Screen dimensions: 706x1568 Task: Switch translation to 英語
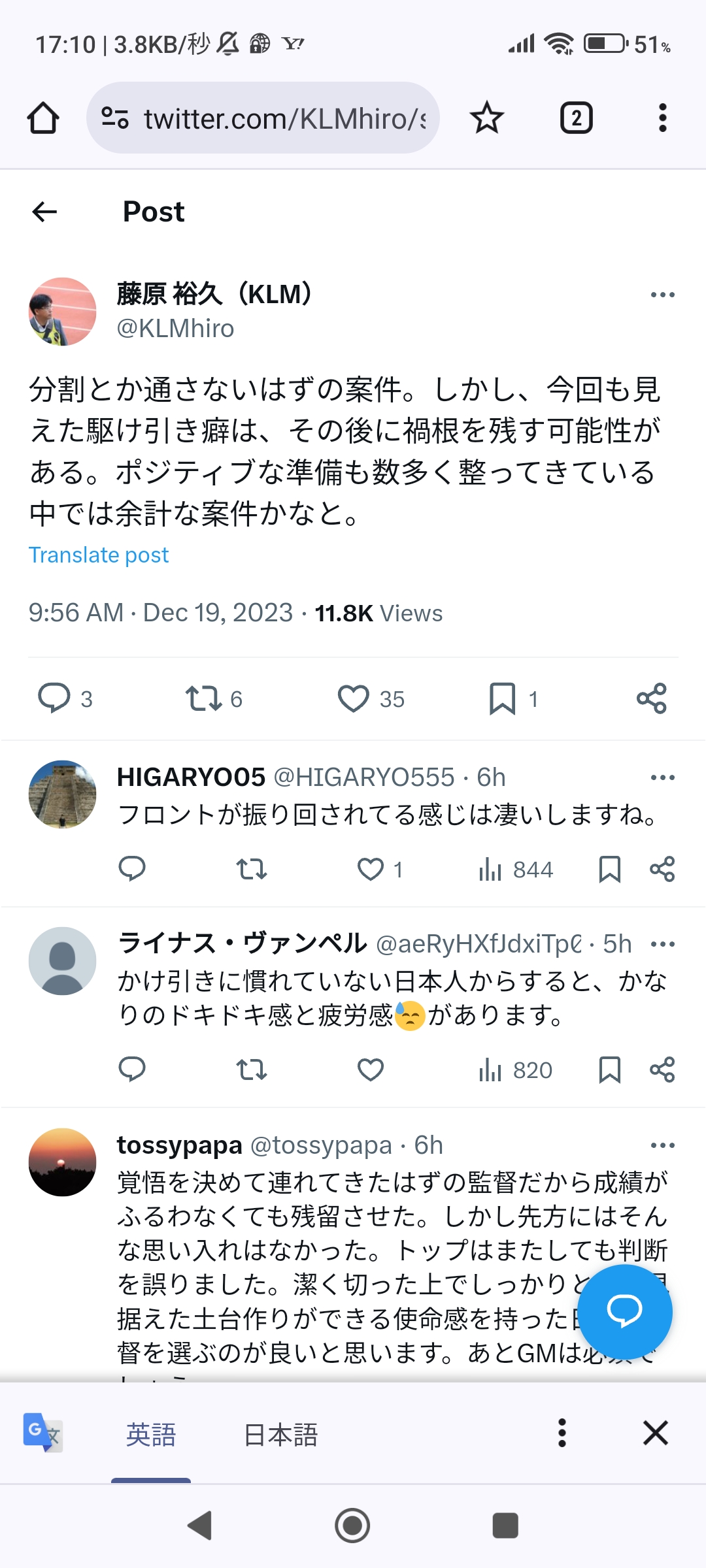(x=151, y=1435)
